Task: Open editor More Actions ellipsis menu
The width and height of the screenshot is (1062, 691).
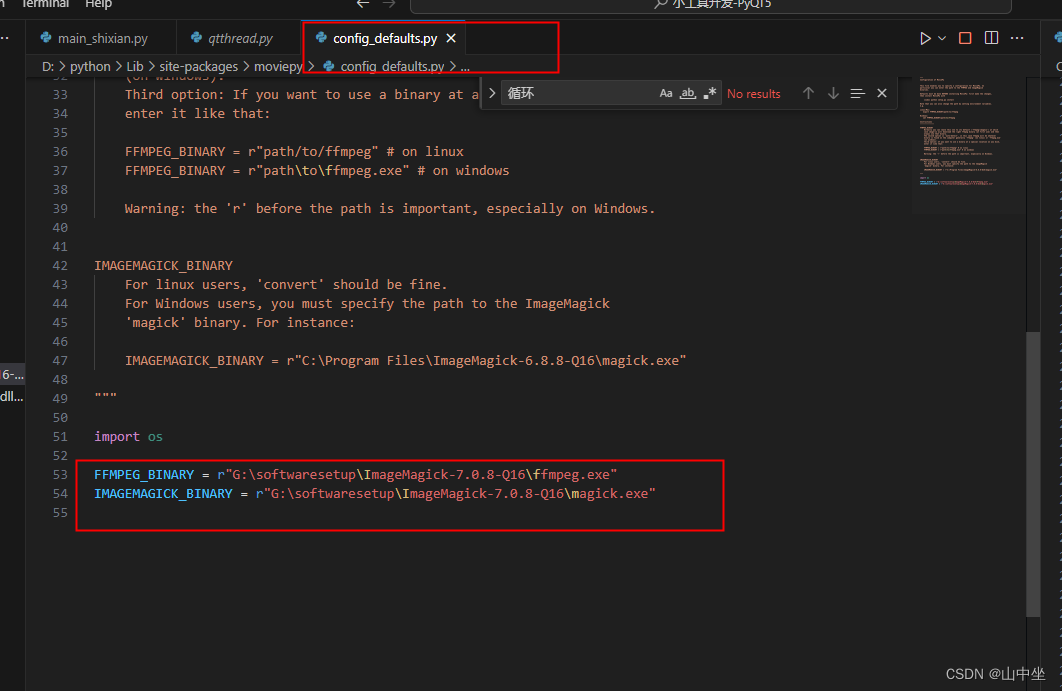Action: (x=1017, y=38)
